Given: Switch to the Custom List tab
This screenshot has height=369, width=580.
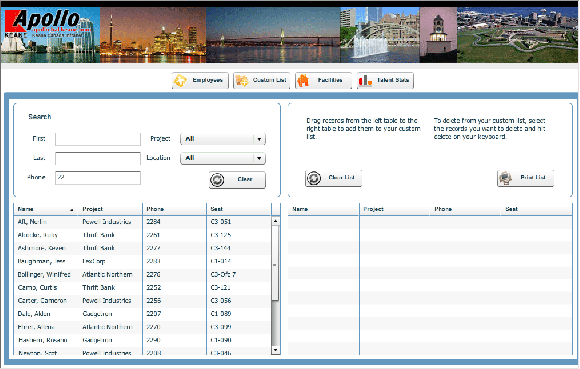Looking at the screenshot, I should pyautogui.click(x=262, y=80).
